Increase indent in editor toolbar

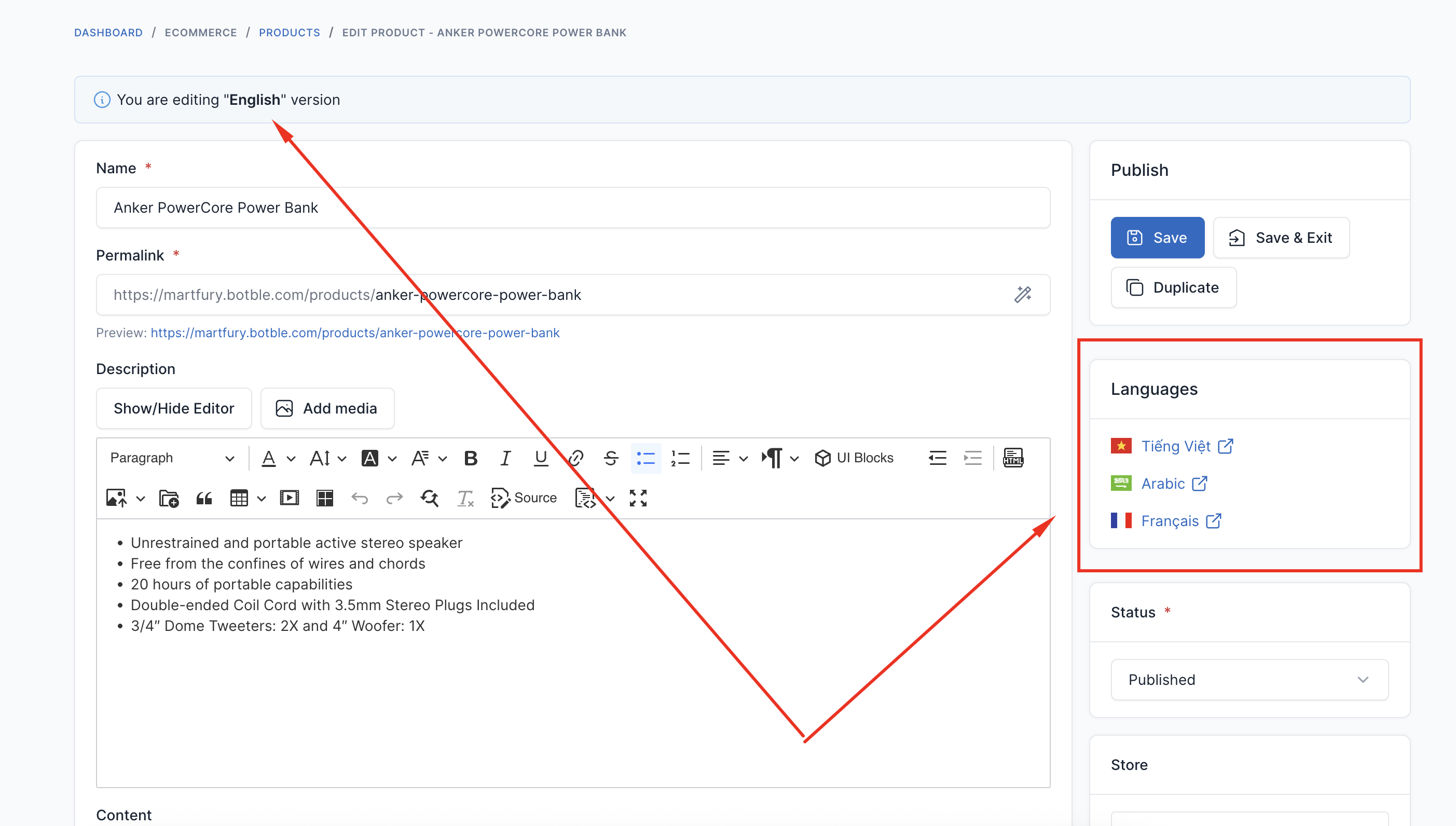(x=972, y=458)
